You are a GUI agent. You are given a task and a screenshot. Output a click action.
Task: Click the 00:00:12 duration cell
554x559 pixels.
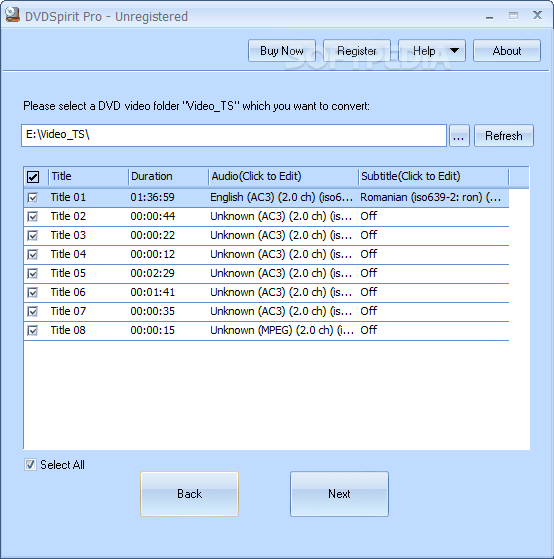pyautogui.click(x=153, y=254)
